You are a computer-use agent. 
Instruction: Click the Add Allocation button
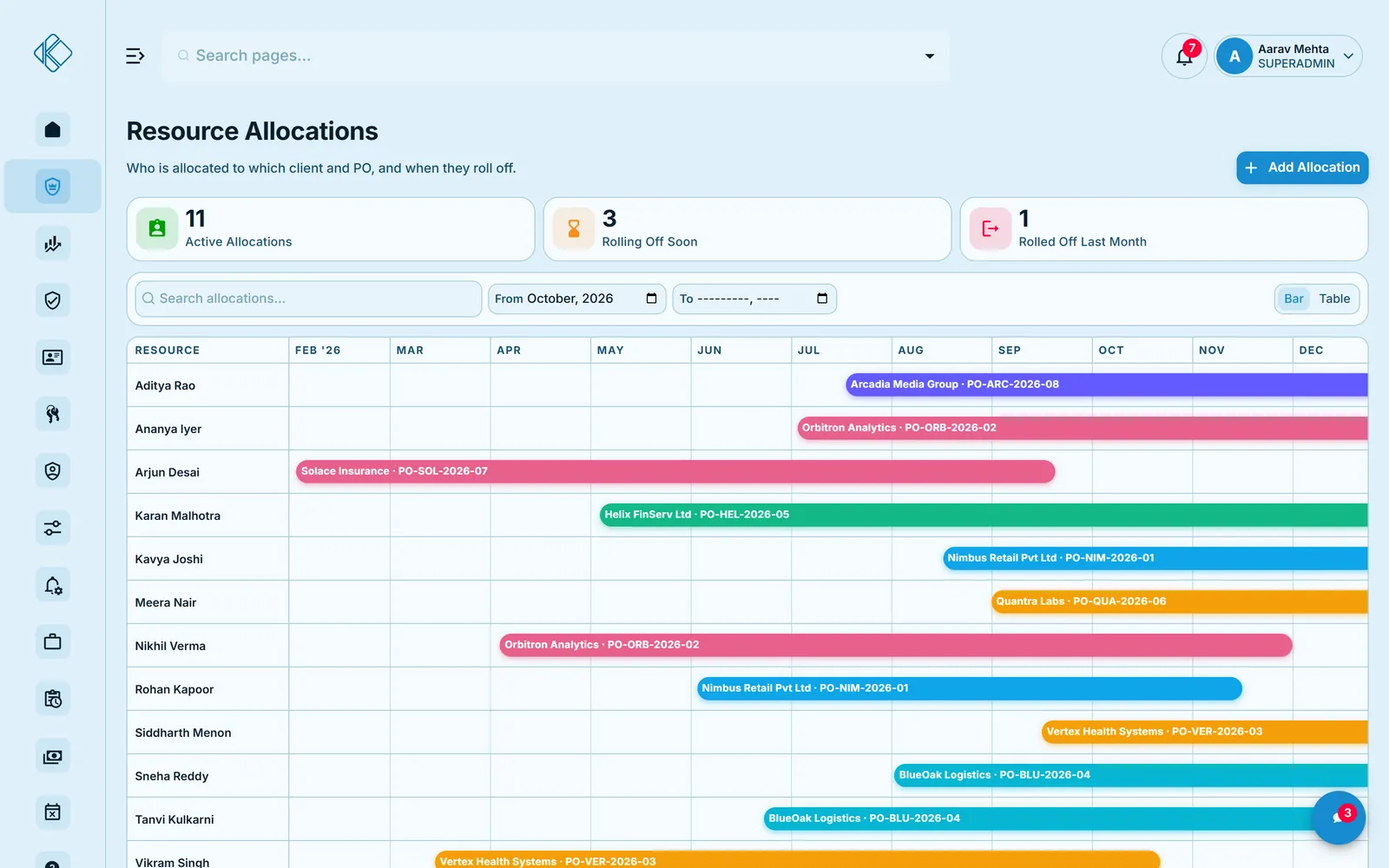1302,168
